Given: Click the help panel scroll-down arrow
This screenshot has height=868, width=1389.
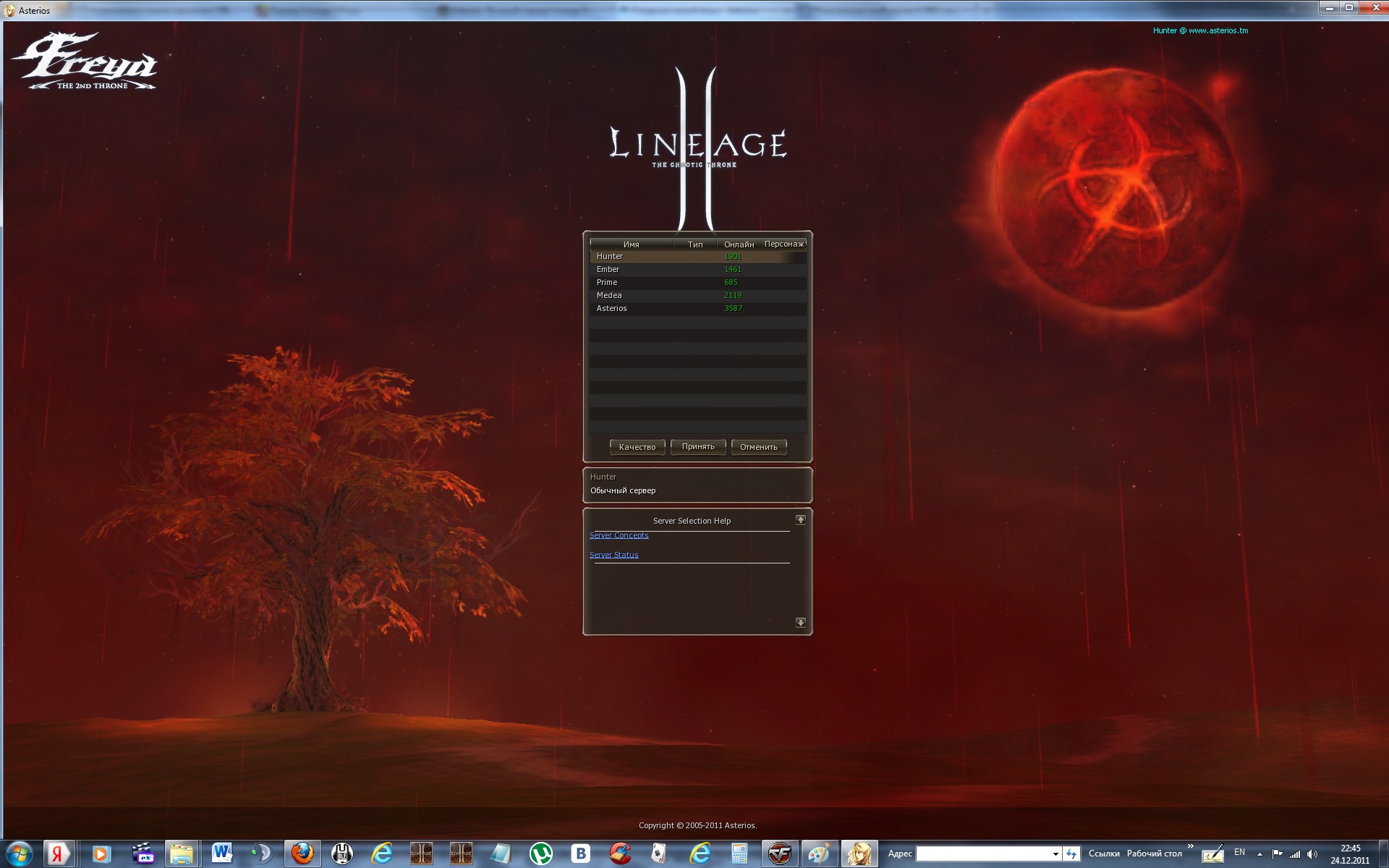Looking at the screenshot, I should [801, 623].
